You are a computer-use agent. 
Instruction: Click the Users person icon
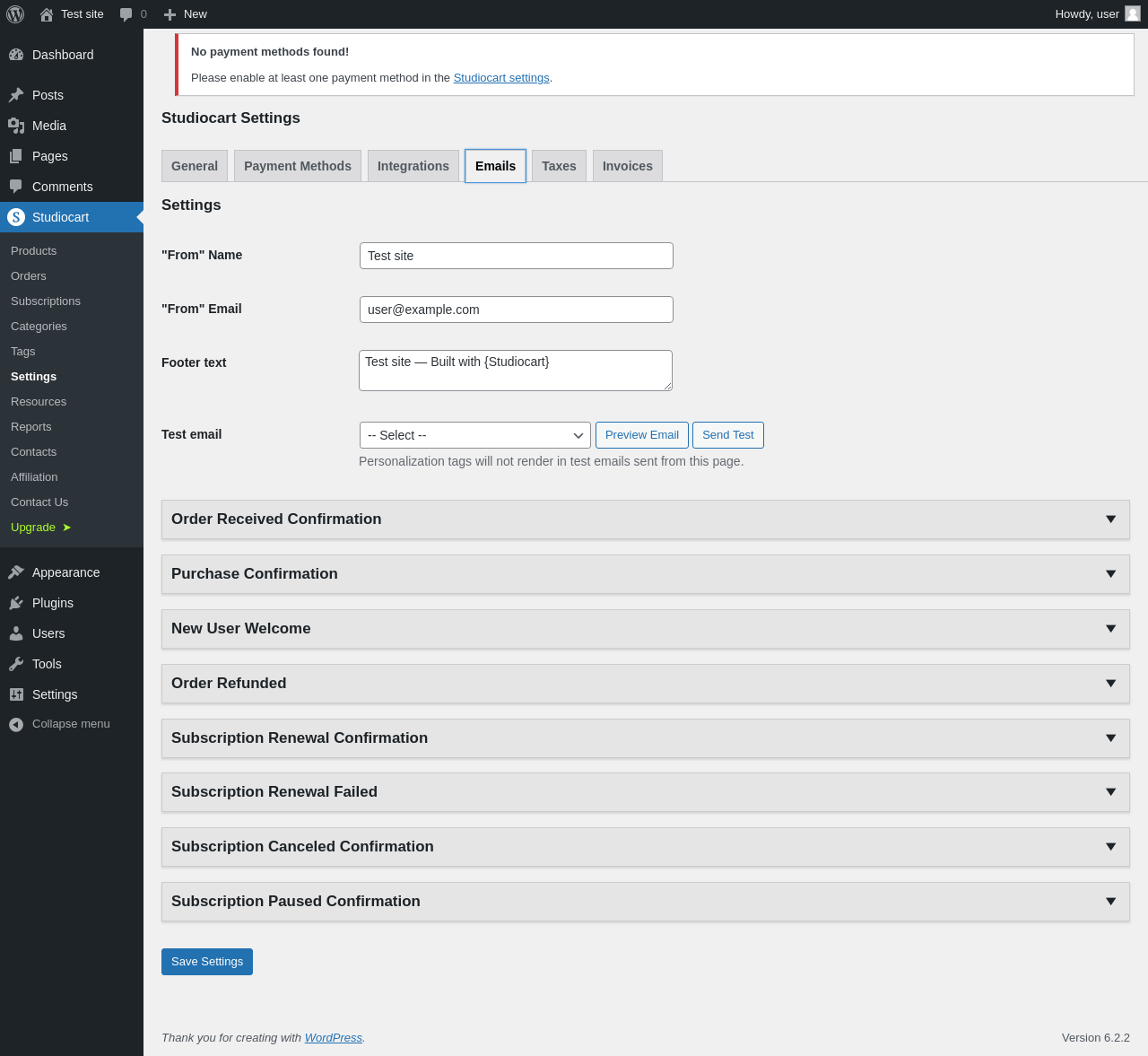click(x=16, y=633)
